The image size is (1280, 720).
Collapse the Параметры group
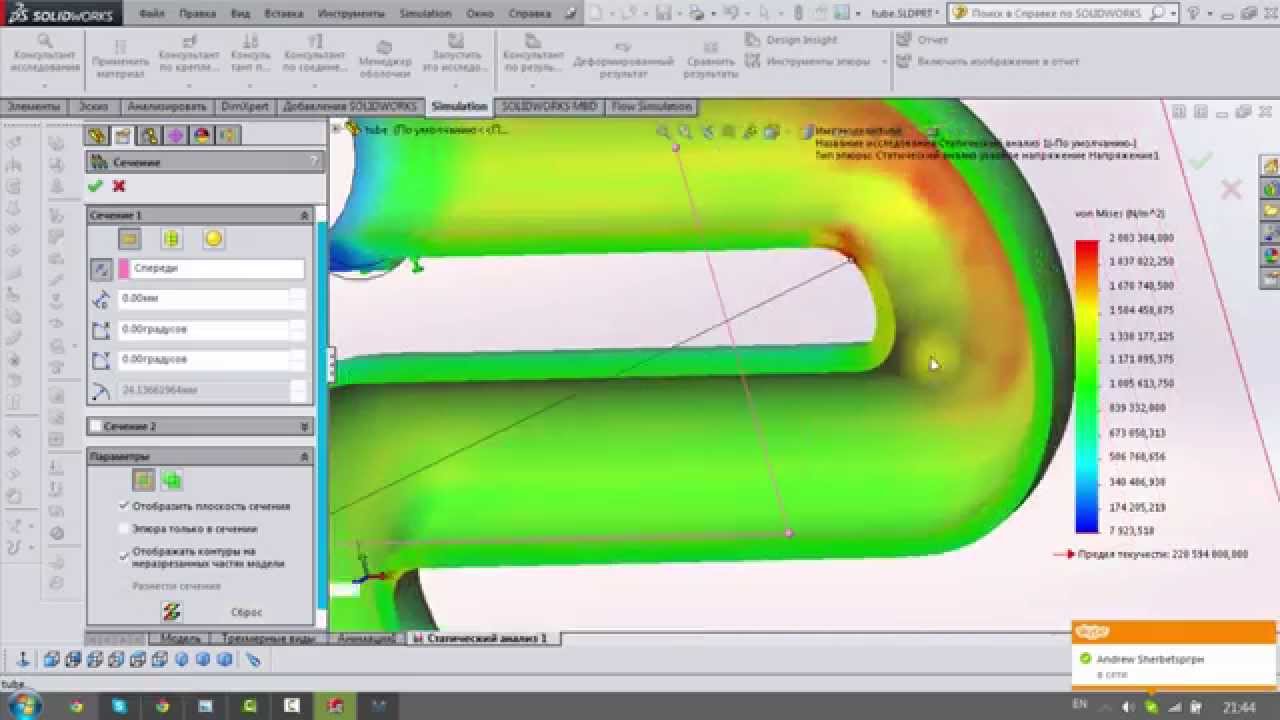tap(304, 456)
